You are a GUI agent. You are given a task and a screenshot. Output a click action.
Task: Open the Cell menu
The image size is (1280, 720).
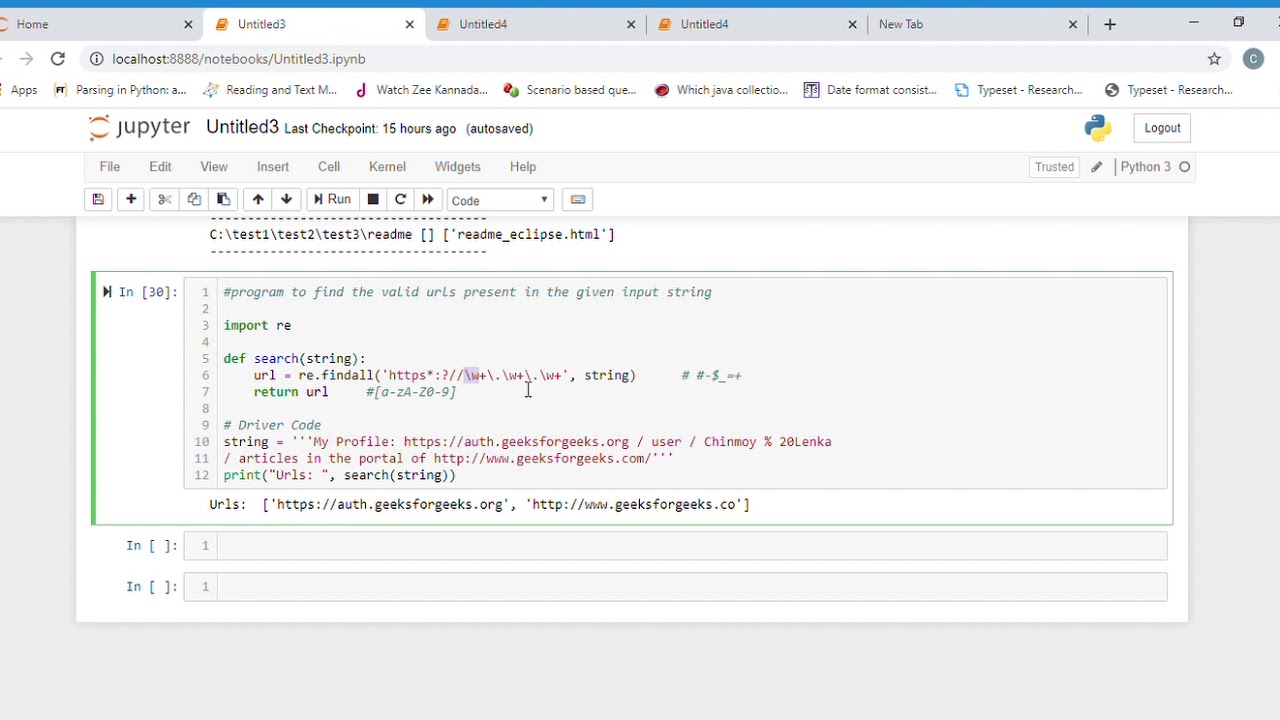coord(329,167)
